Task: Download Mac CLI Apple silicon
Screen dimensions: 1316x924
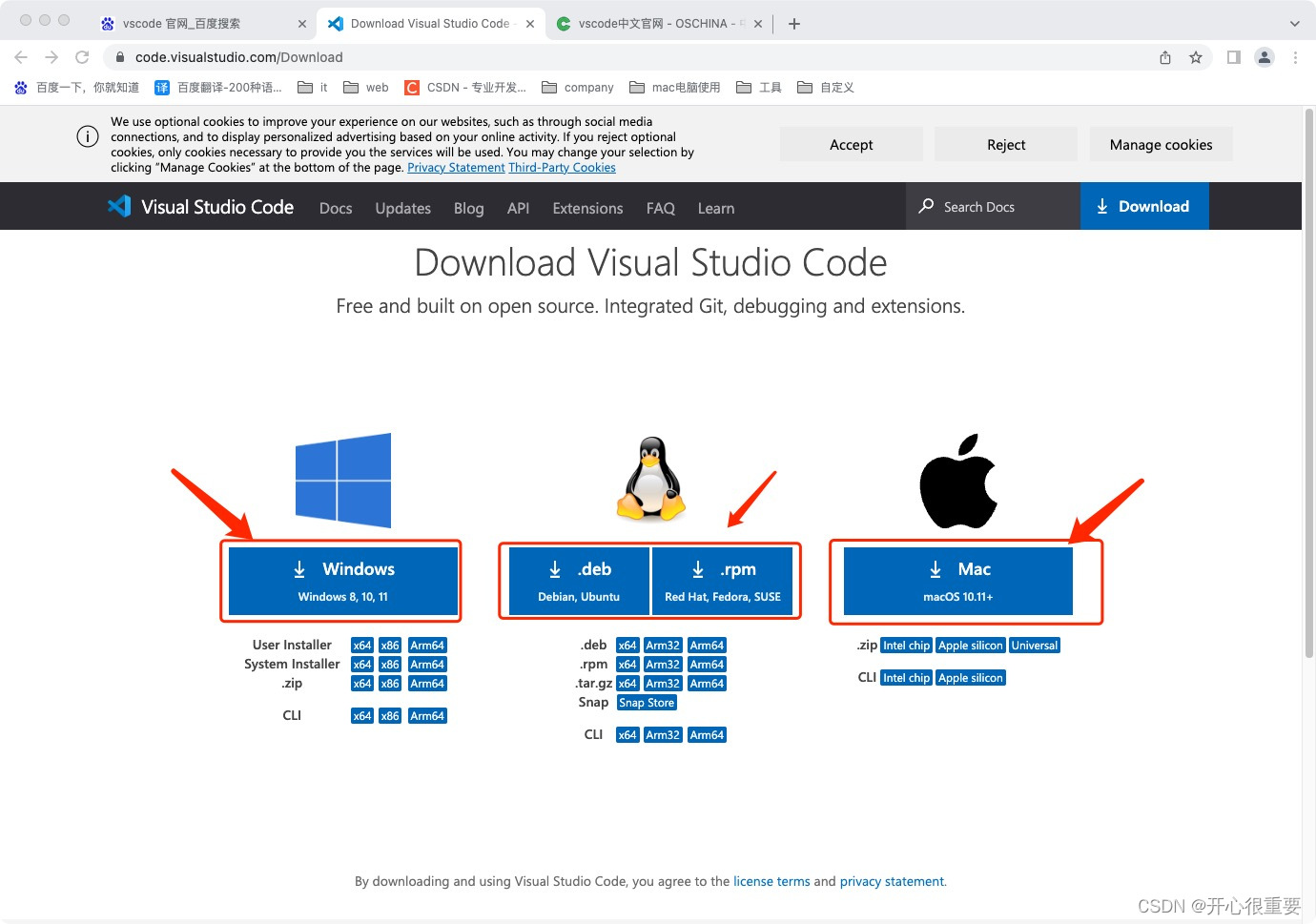Action: [971, 678]
